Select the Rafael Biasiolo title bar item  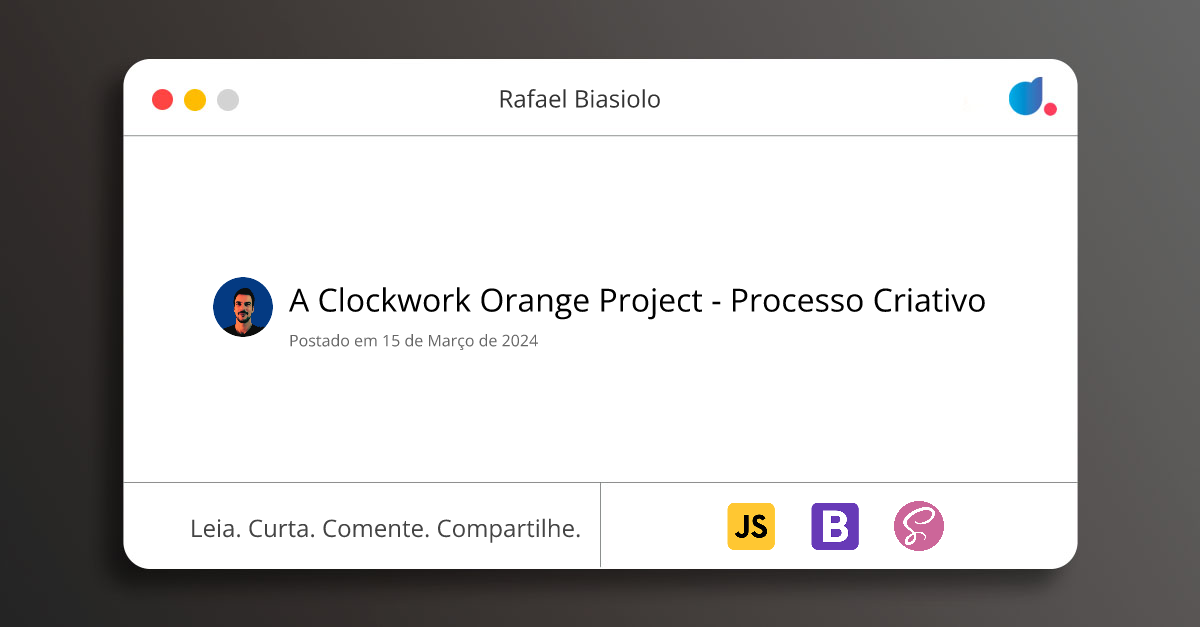click(580, 99)
